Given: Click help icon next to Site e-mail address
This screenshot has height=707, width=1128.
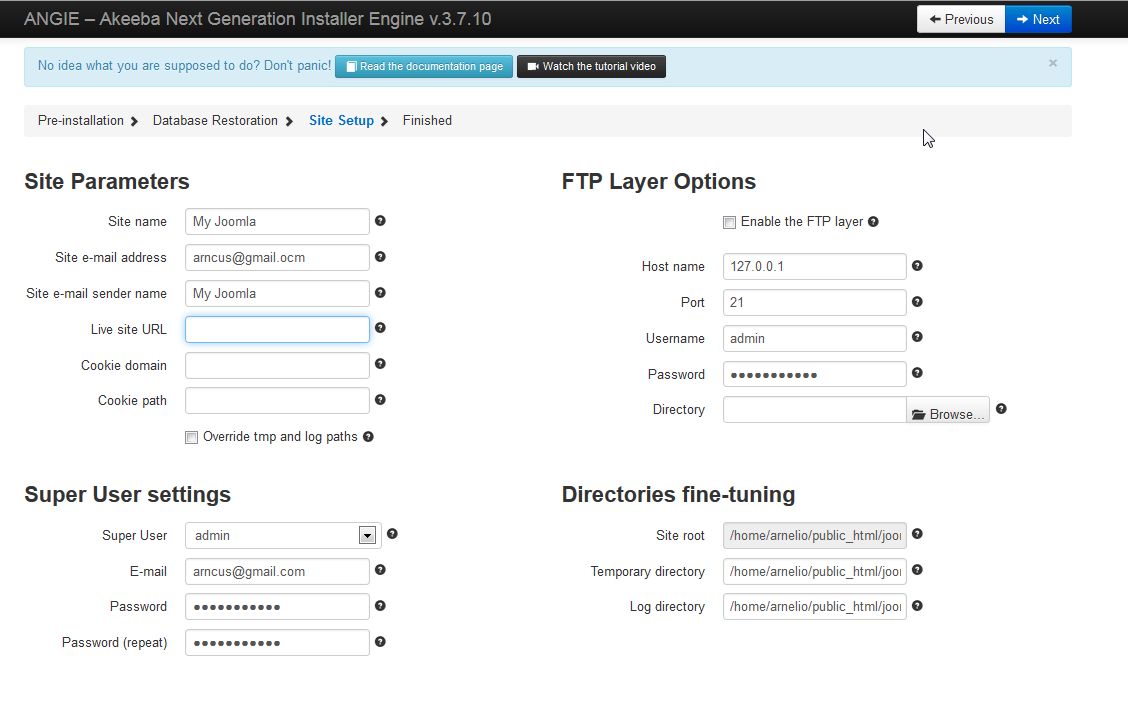Looking at the screenshot, I should [x=380, y=257].
